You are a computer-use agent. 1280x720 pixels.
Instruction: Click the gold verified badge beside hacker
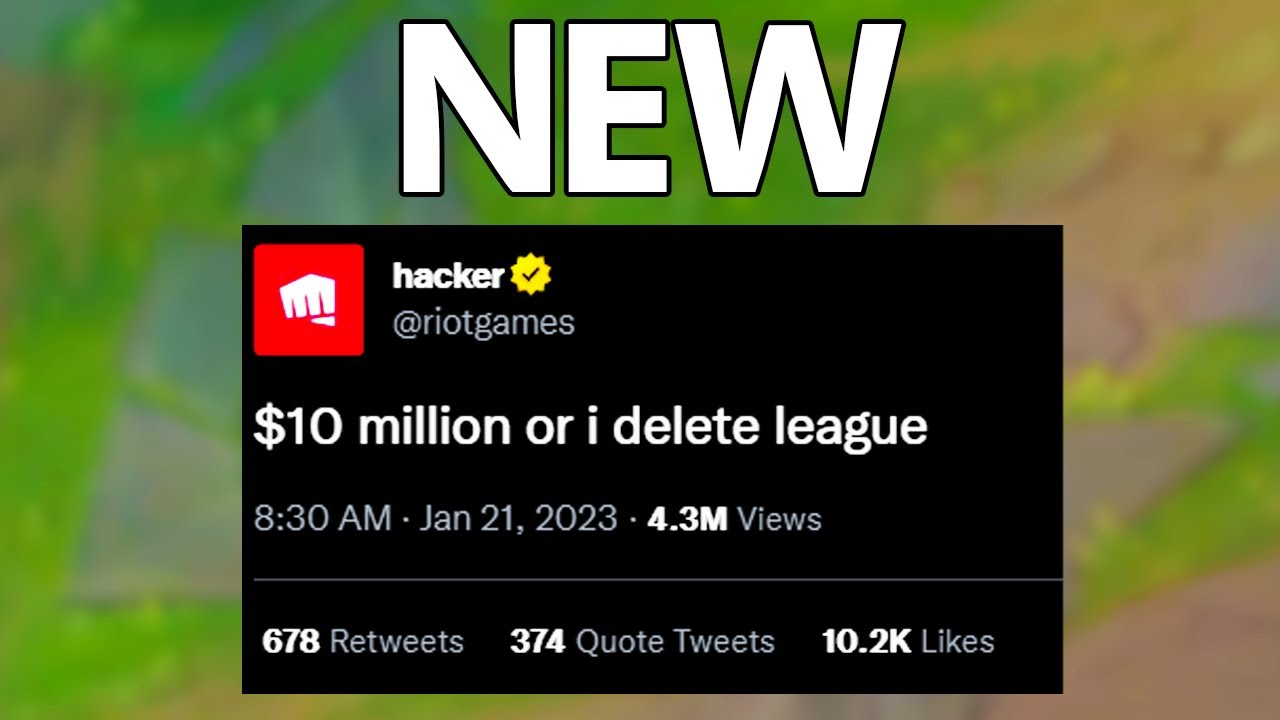click(x=531, y=275)
